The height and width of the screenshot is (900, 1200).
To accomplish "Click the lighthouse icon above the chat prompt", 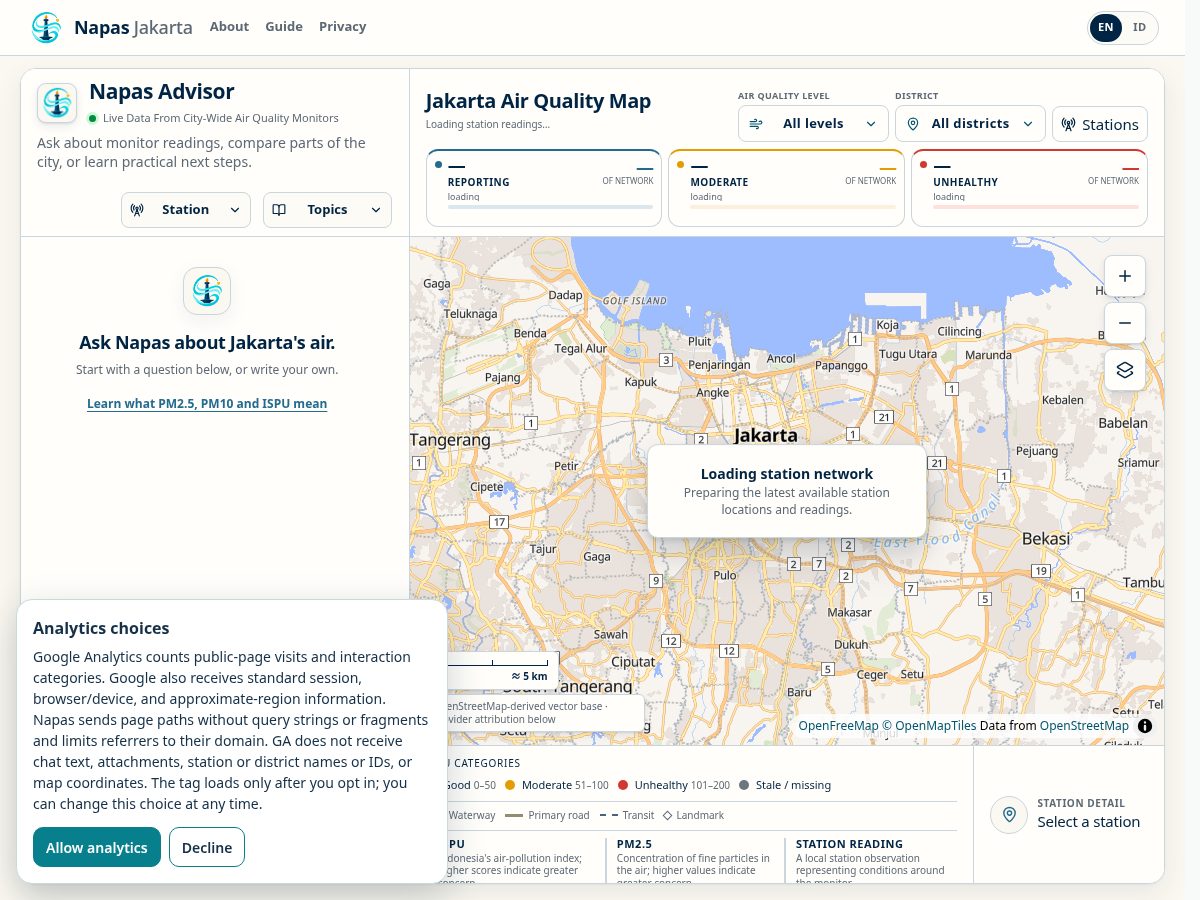I will [207, 291].
